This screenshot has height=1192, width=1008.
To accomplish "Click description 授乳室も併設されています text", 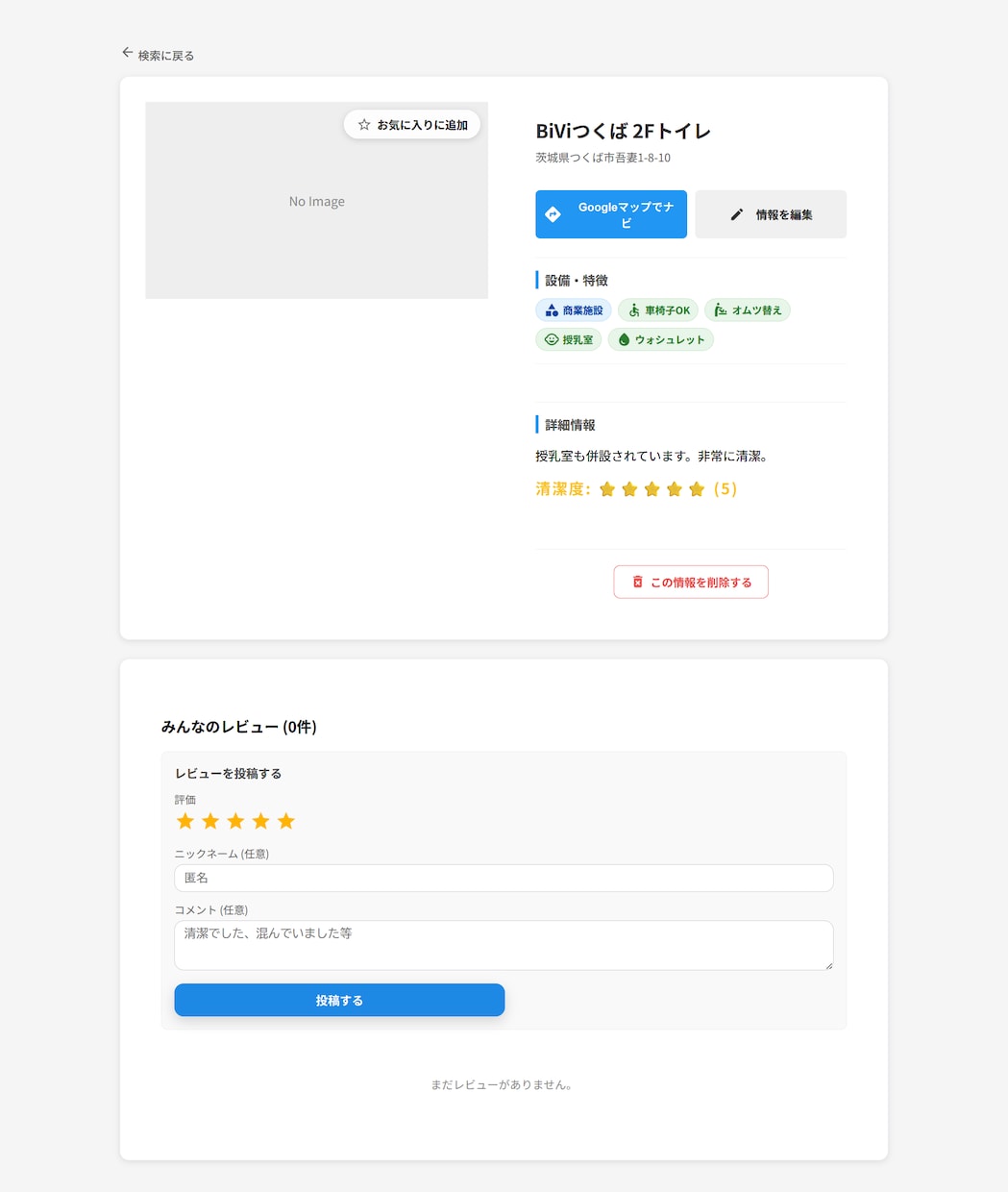I will coord(651,456).
